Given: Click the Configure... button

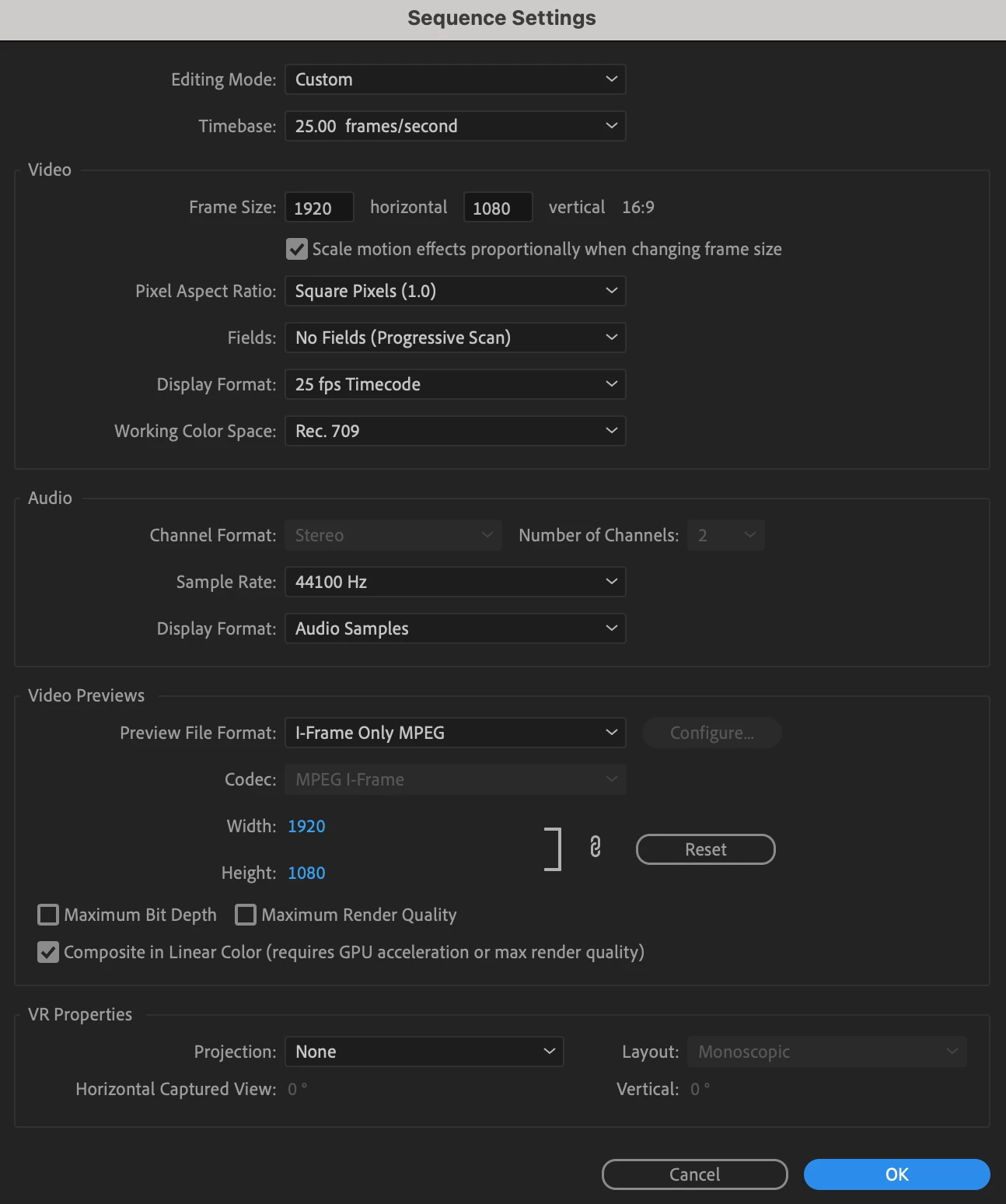Looking at the screenshot, I should 712,733.
